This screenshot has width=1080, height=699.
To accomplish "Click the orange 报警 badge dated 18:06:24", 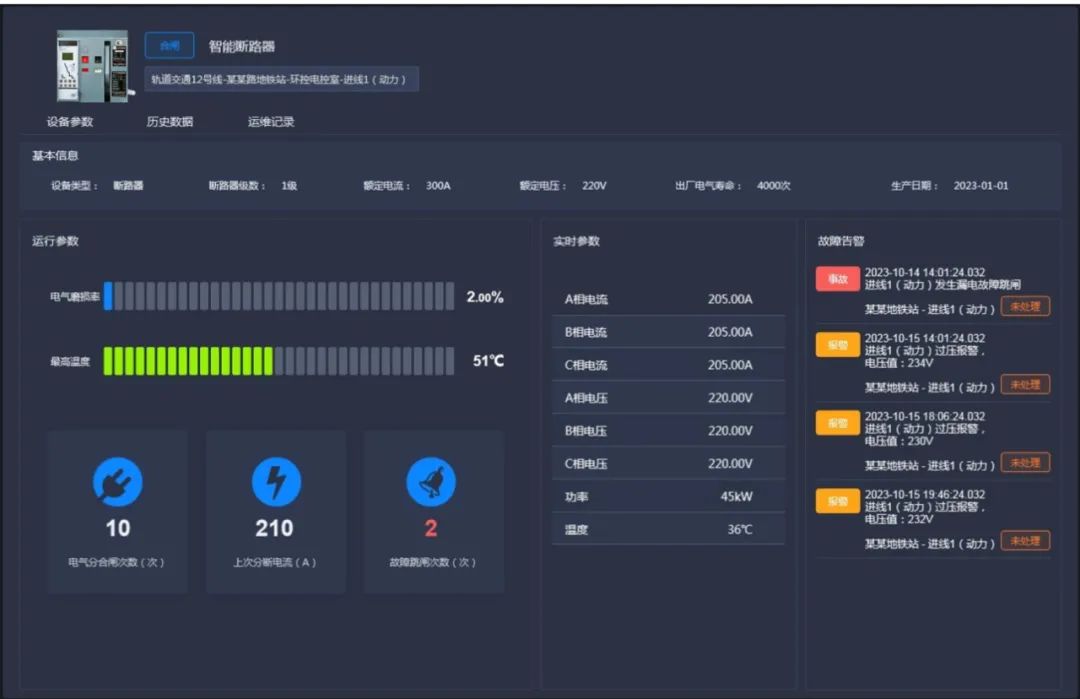I will 838,423.
